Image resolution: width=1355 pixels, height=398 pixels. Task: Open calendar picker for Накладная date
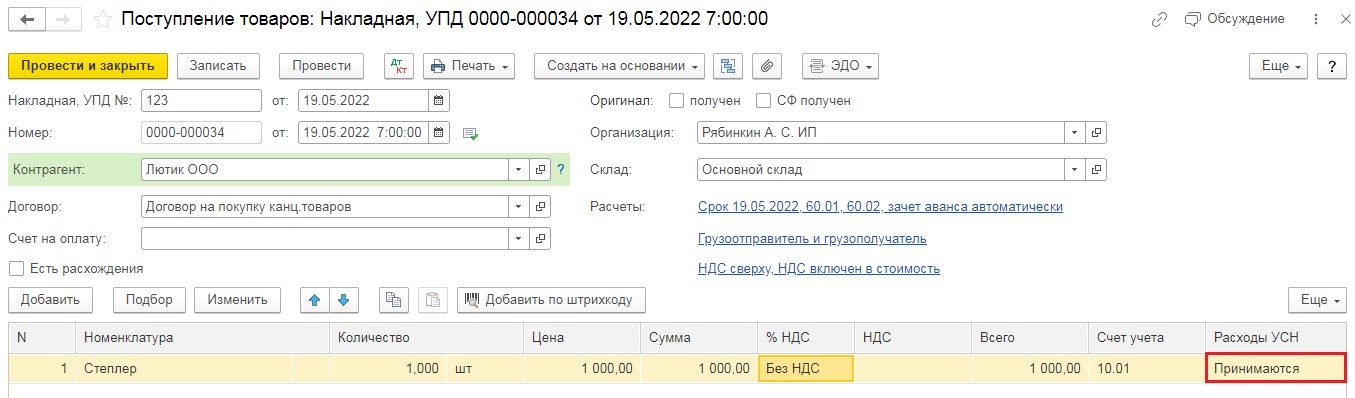[x=439, y=101]
